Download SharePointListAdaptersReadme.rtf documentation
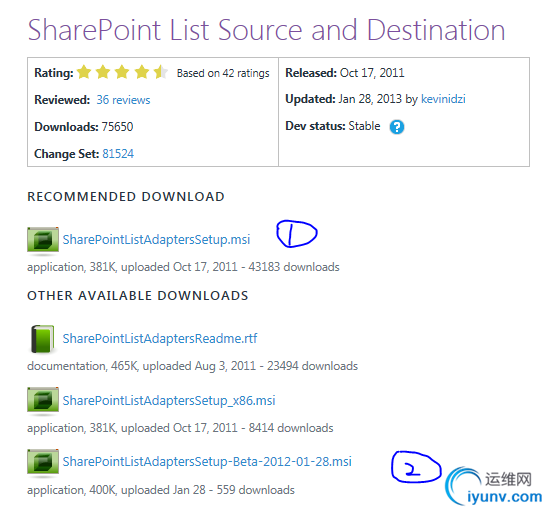The width and height of the screenshot is (548, 513). pyautogui.click(x=160, y=339)
